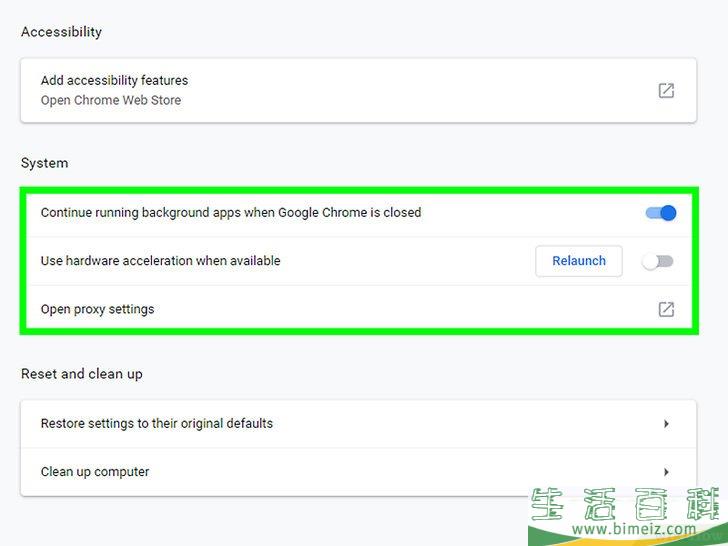Click the Open Chrome Web Store subtext
Viewport: 728px width, 546px height.
click(x=111, y=100)
